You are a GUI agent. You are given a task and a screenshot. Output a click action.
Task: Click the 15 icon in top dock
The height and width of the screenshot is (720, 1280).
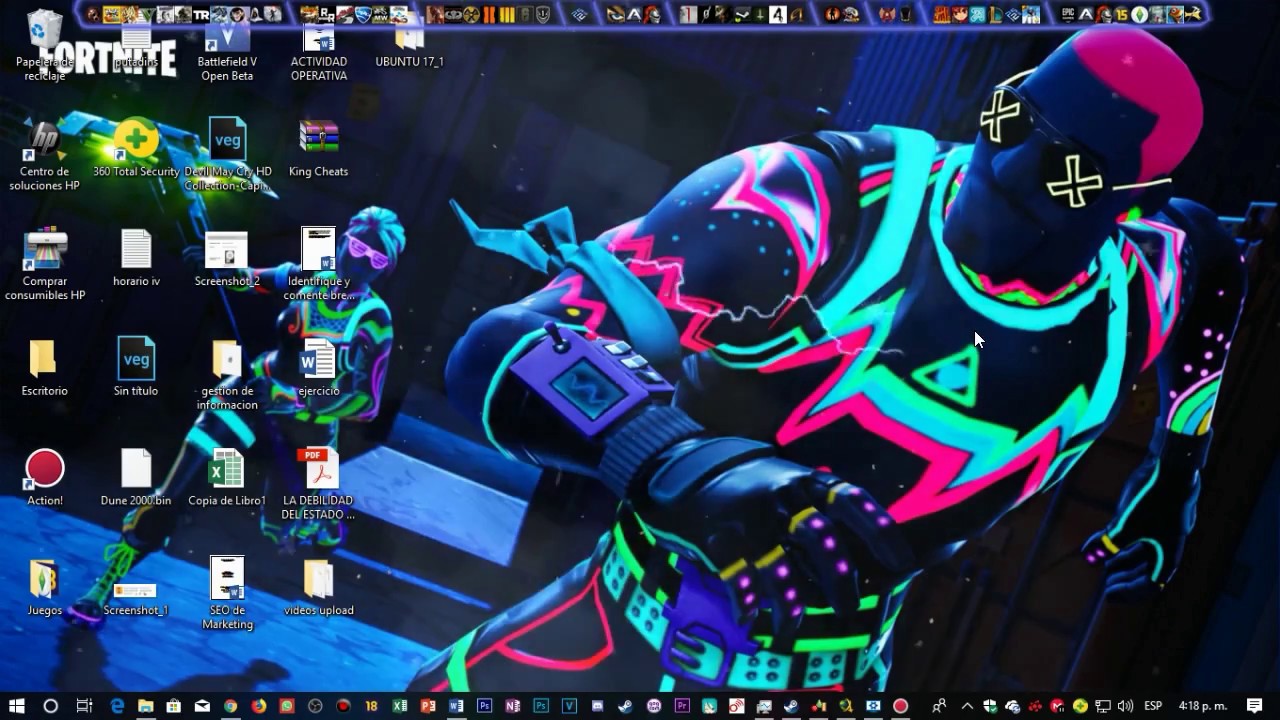[1122, 14]
